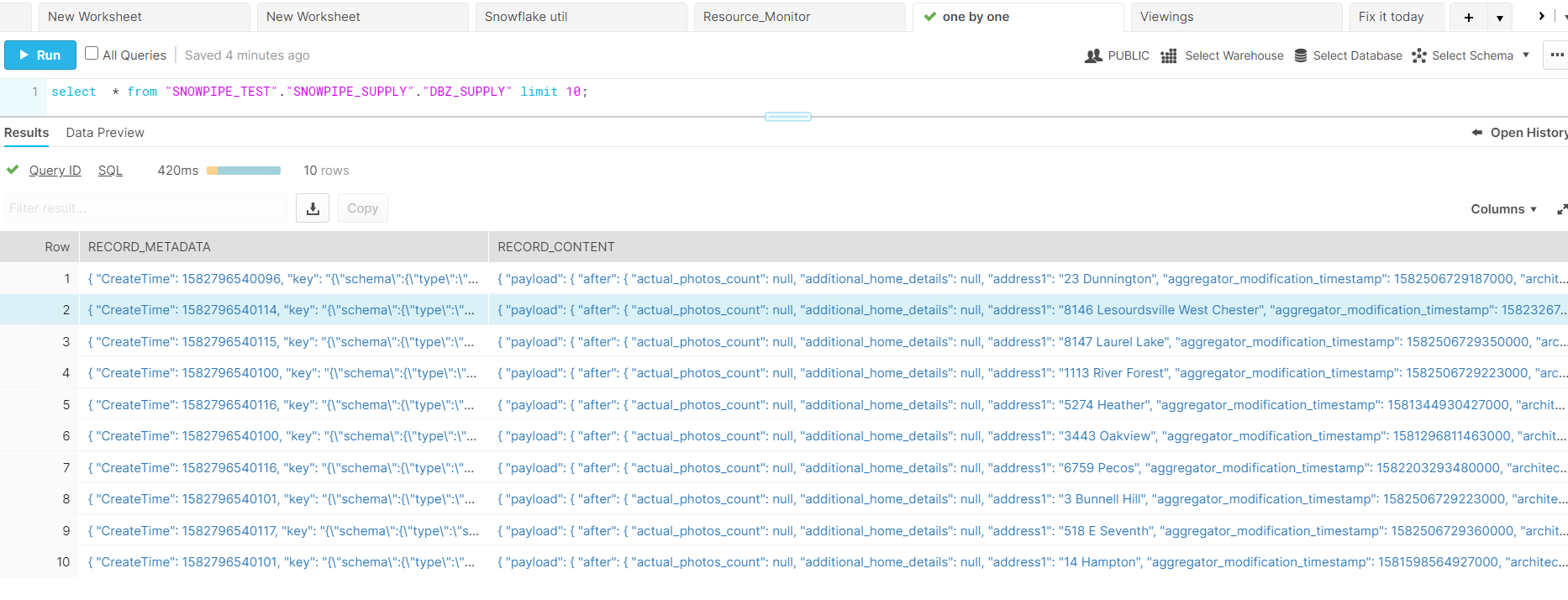Click the RECORD_METADATA column header

point(284,247)
